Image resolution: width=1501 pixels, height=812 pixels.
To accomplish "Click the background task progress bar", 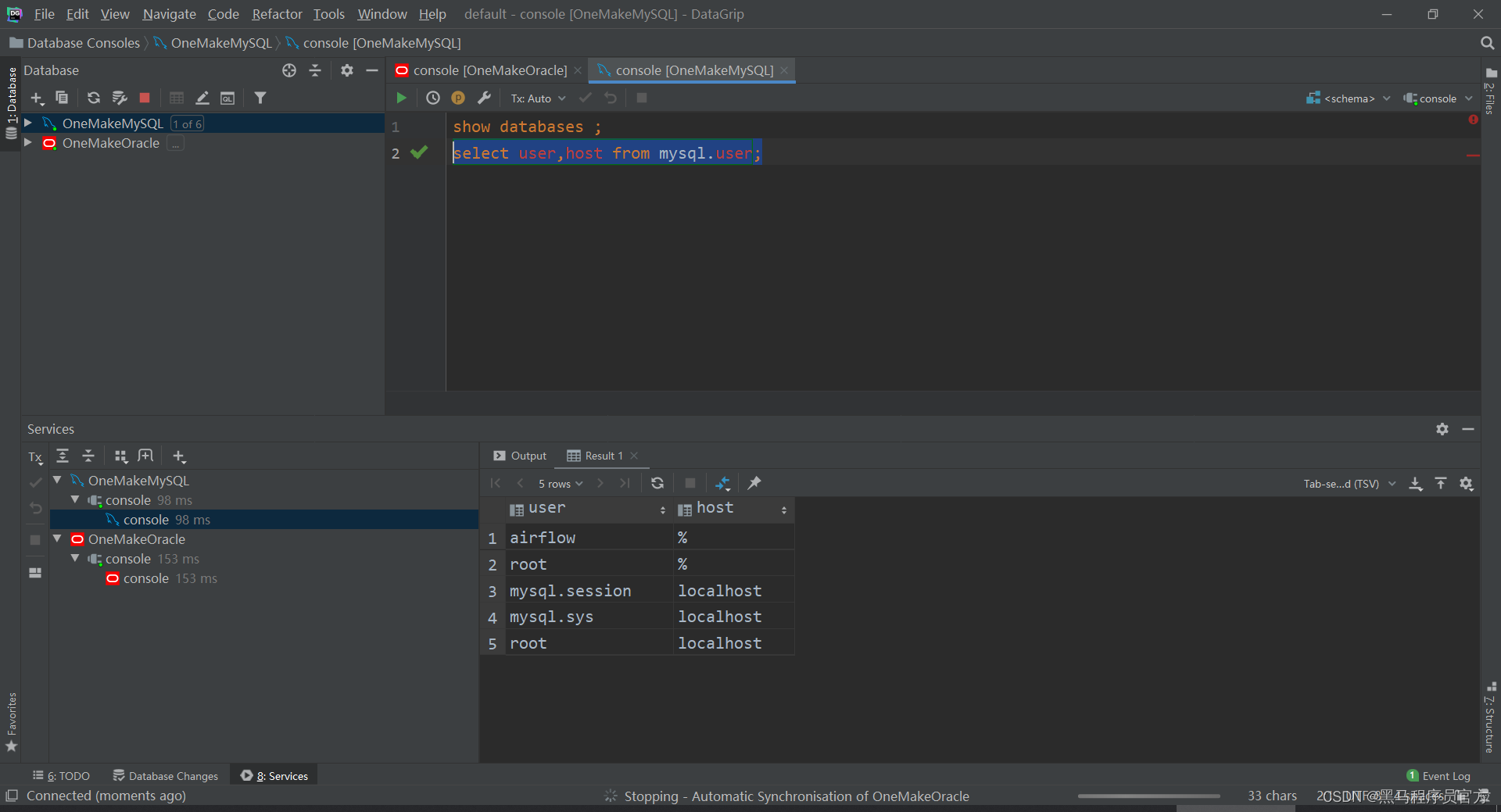I will point(1148,796).
